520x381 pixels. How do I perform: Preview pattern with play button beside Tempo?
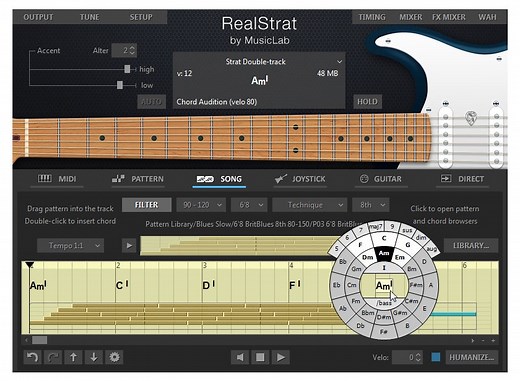pyautogui.click(x=129, y=246)
